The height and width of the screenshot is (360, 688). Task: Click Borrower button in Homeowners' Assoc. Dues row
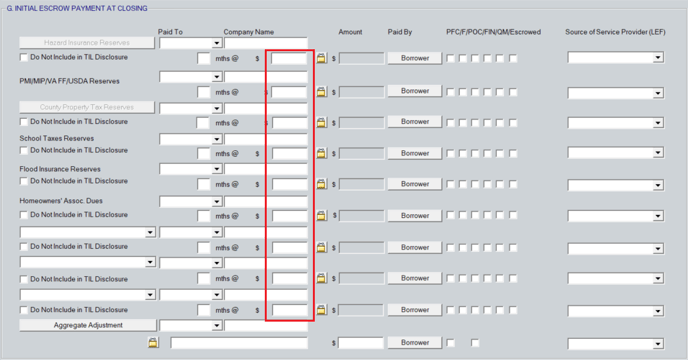point(415,216)
